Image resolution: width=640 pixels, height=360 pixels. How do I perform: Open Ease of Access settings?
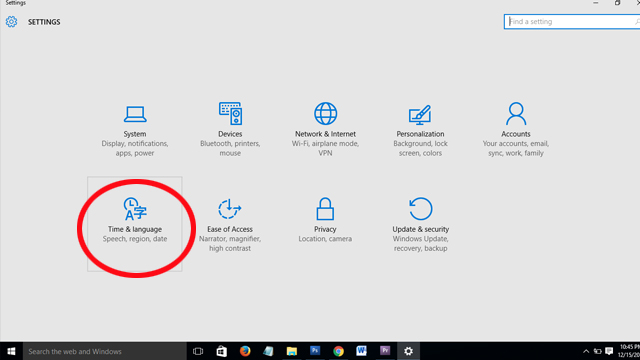coord(230,224)
